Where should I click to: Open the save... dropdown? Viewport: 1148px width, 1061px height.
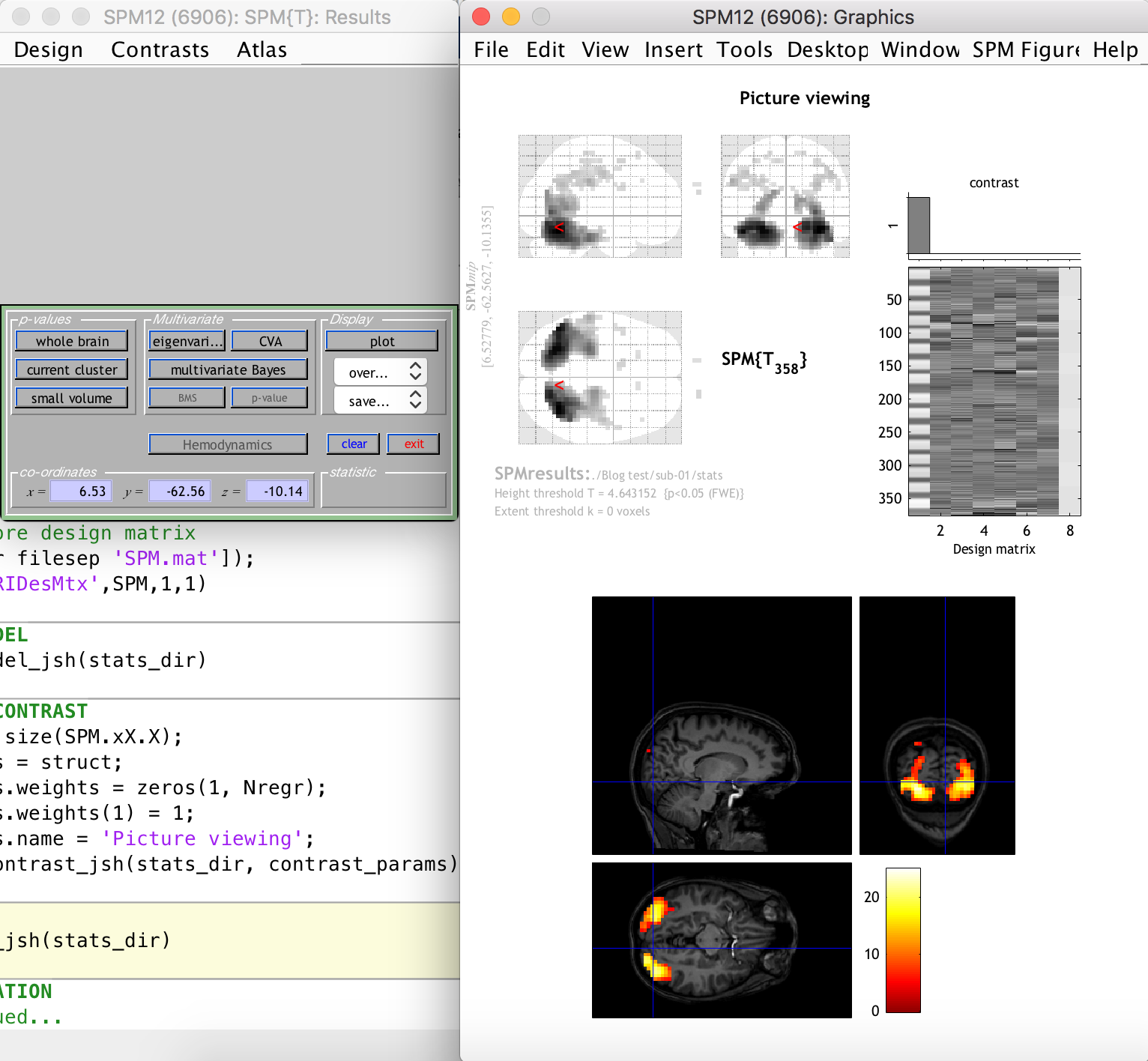tap(381, 401)
